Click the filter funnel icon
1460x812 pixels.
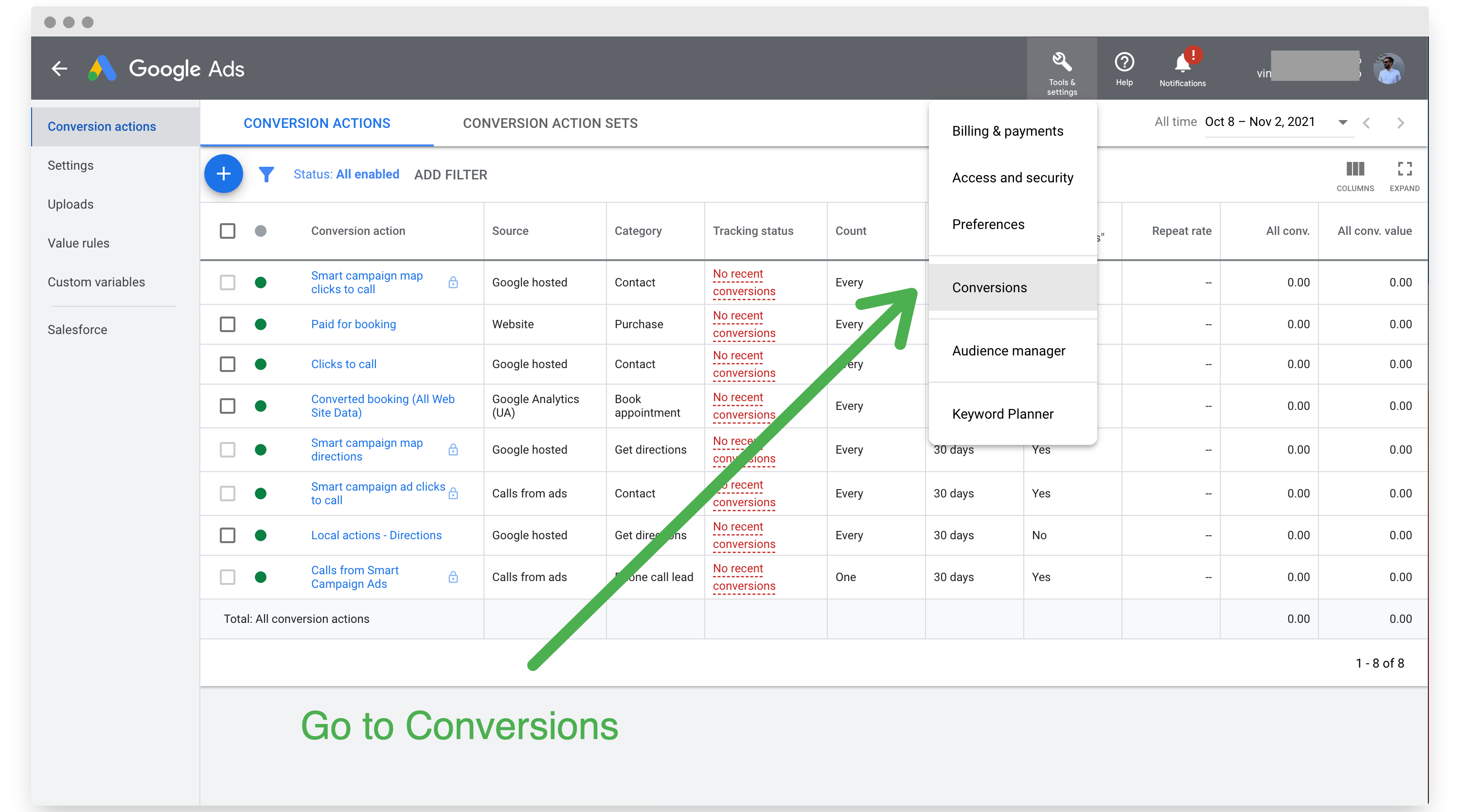pos(267,175)
